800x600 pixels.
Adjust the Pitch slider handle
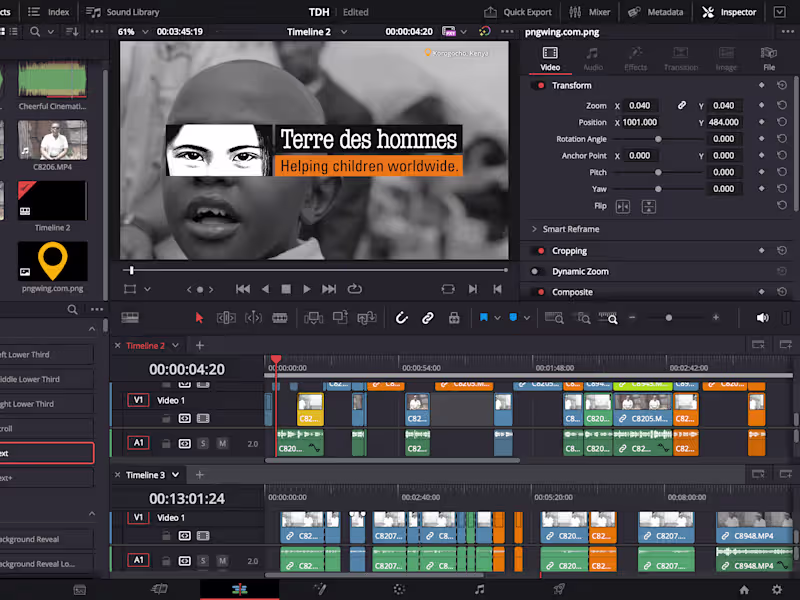click(x=657, y=173)
